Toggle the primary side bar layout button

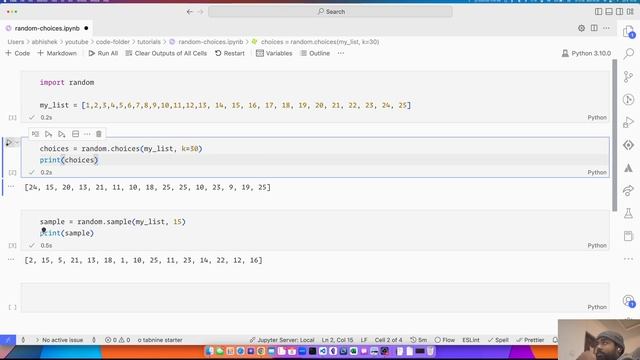(x=598, y=11)
